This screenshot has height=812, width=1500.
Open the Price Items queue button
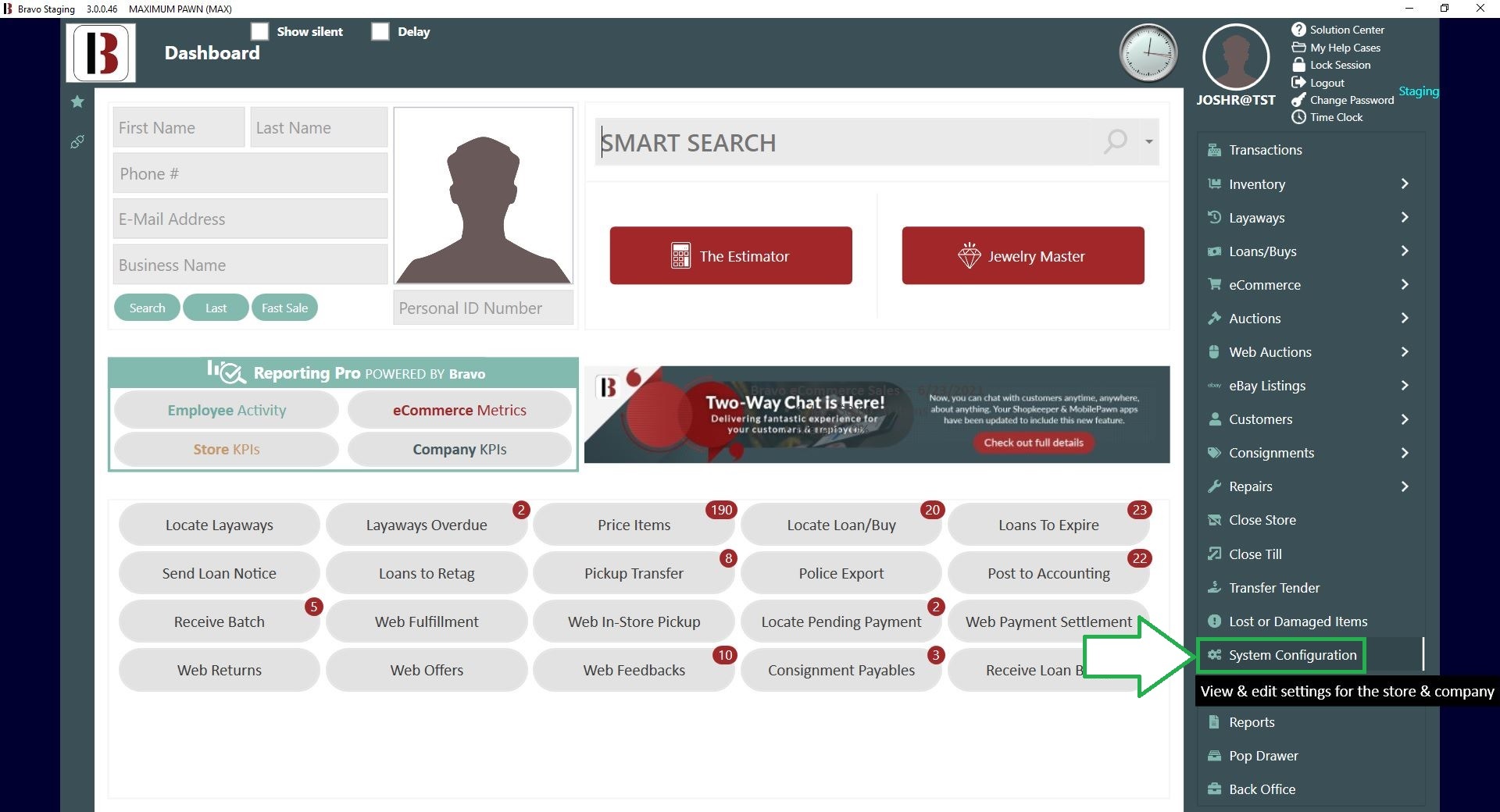coord(634,525)
